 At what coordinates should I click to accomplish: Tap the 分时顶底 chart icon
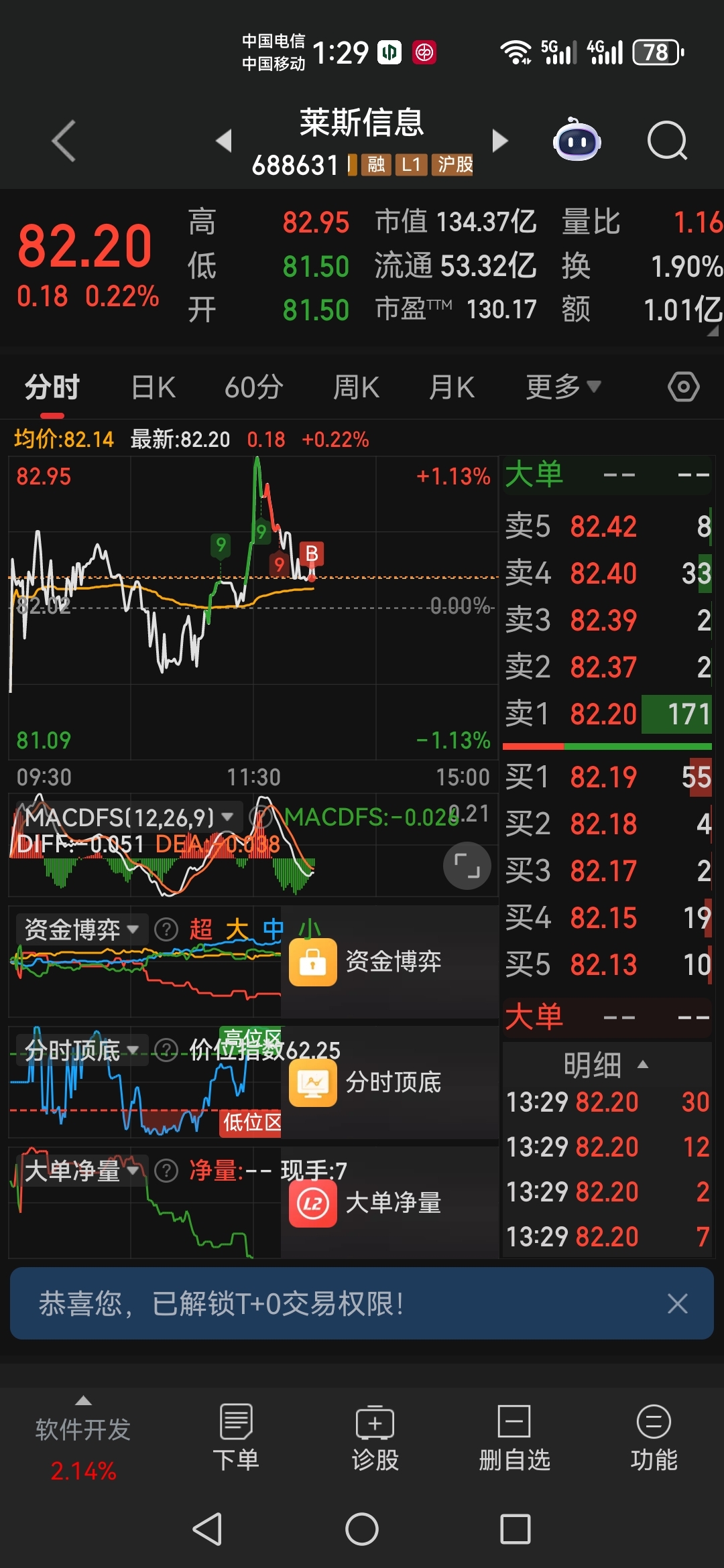(313, 1082)
